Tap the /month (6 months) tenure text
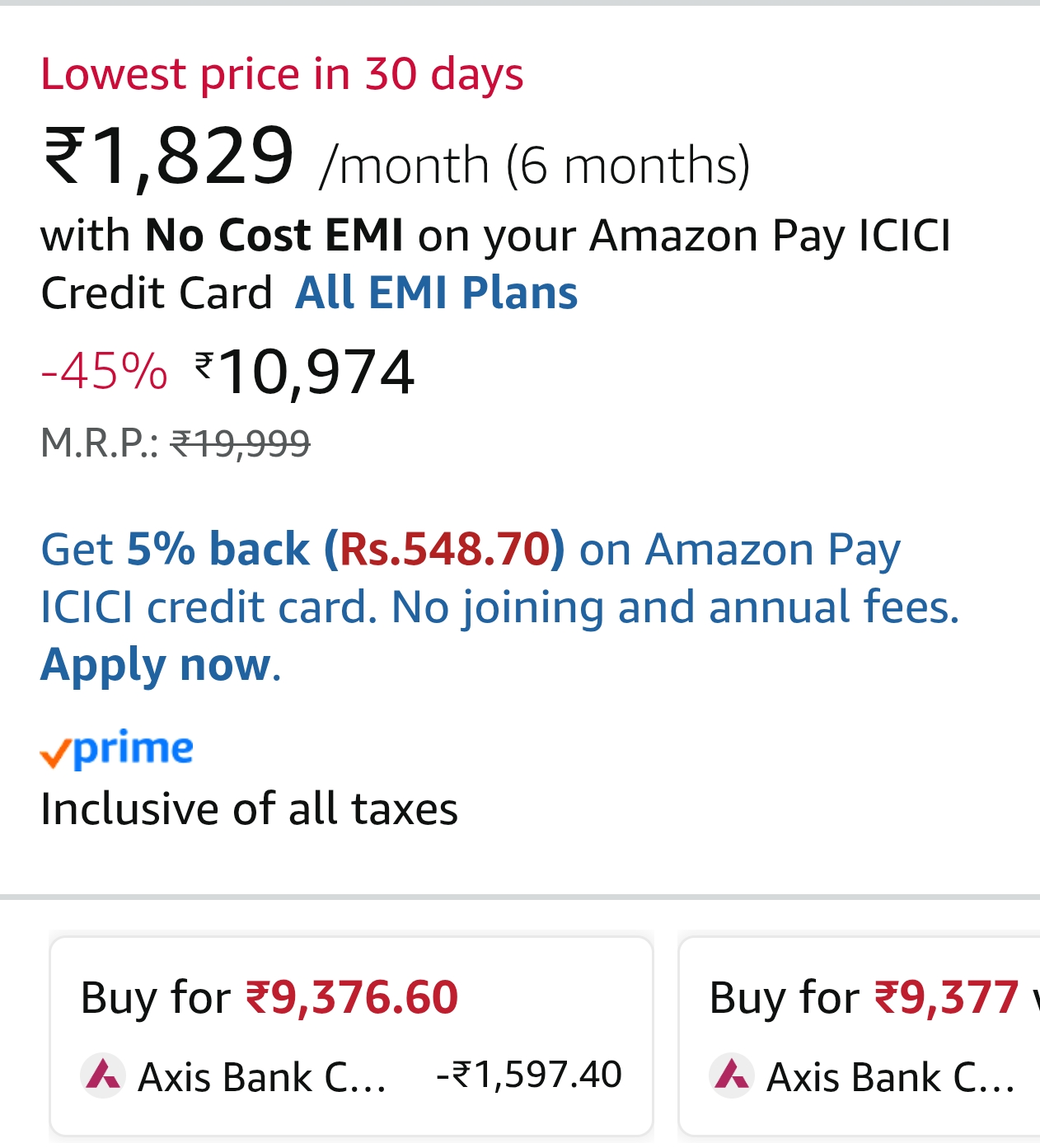Image resolution: width=1040 pixels, height=1148 pixels. click(535, 164)
